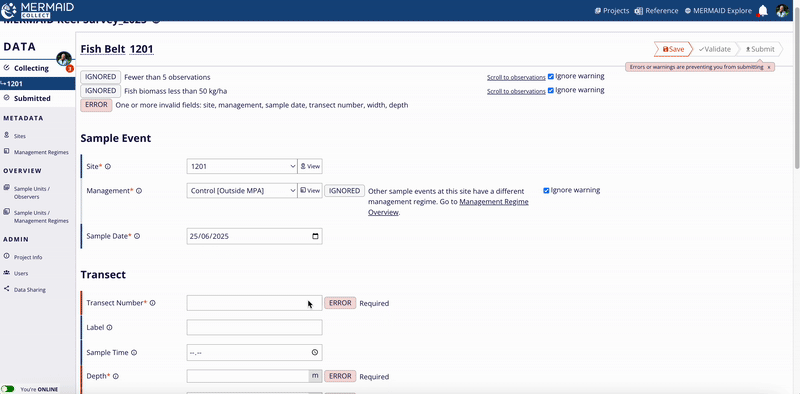Screen dimensions: 800x394
Task: Click the info icon next to Sample Time
Action: point(134,353)
